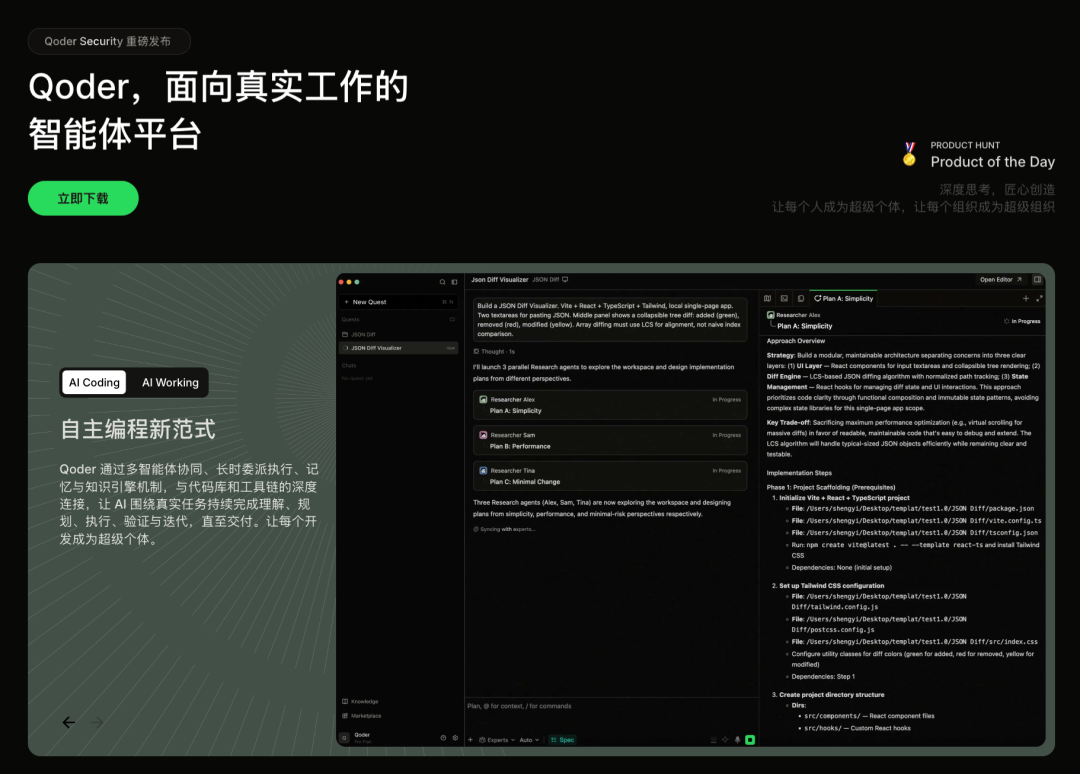The image size is (1080, 774).
Task: Click the Json Diff Visualizer window title
Action: 499,280
